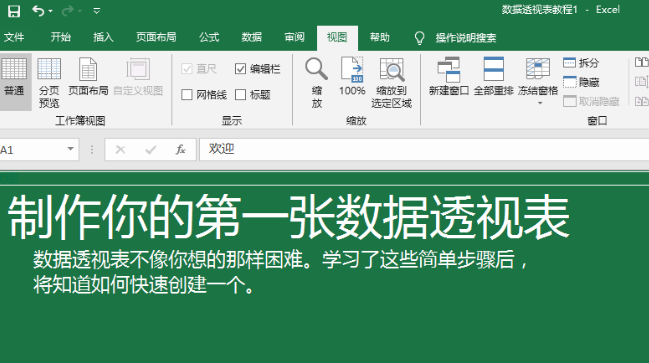649x363 pixels.
Task: Click the 取消隐藏 unhide button
Action: [591, 101]
